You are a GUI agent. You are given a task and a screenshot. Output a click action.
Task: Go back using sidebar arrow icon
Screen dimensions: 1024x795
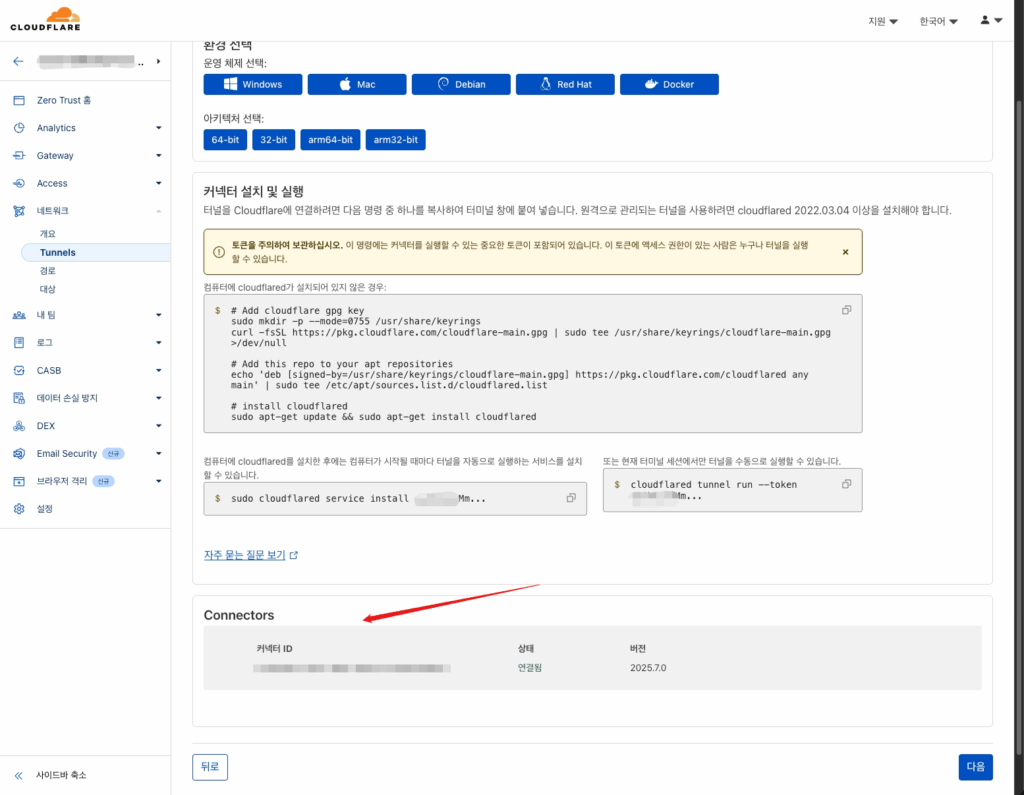(x=18, y=61)
